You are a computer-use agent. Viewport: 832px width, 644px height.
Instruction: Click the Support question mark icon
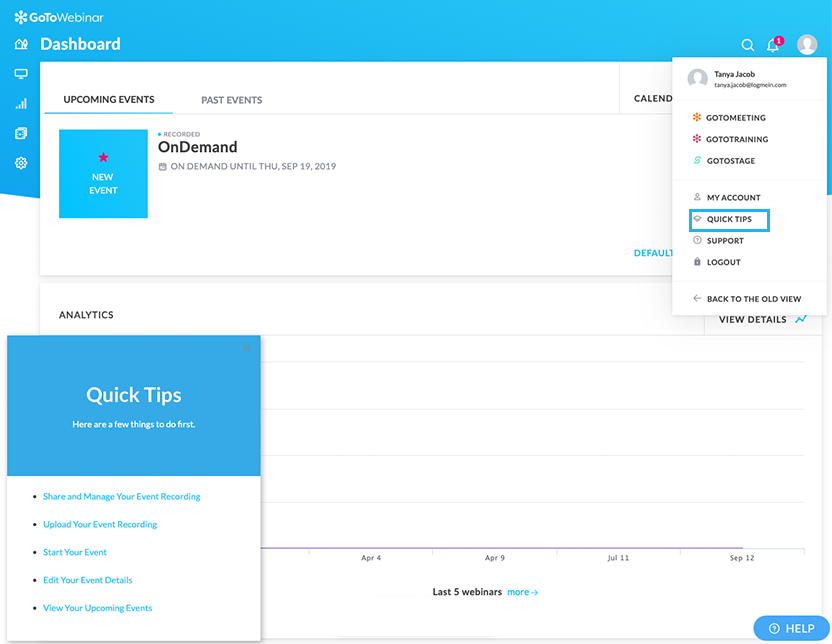click(x=697, y=240)
